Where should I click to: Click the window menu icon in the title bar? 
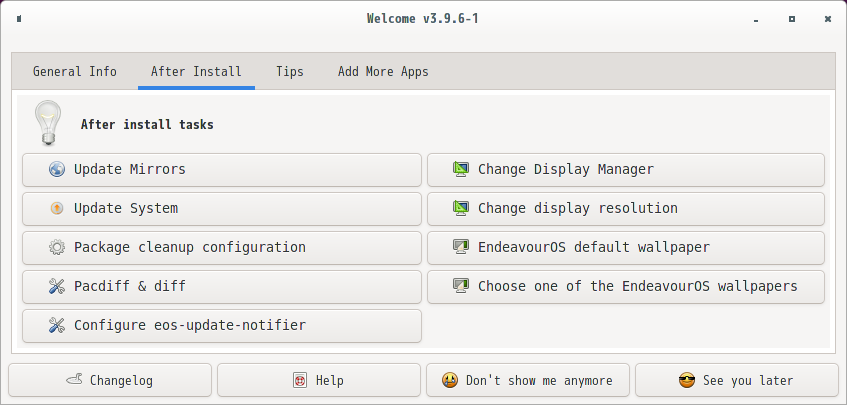[19, 19]
